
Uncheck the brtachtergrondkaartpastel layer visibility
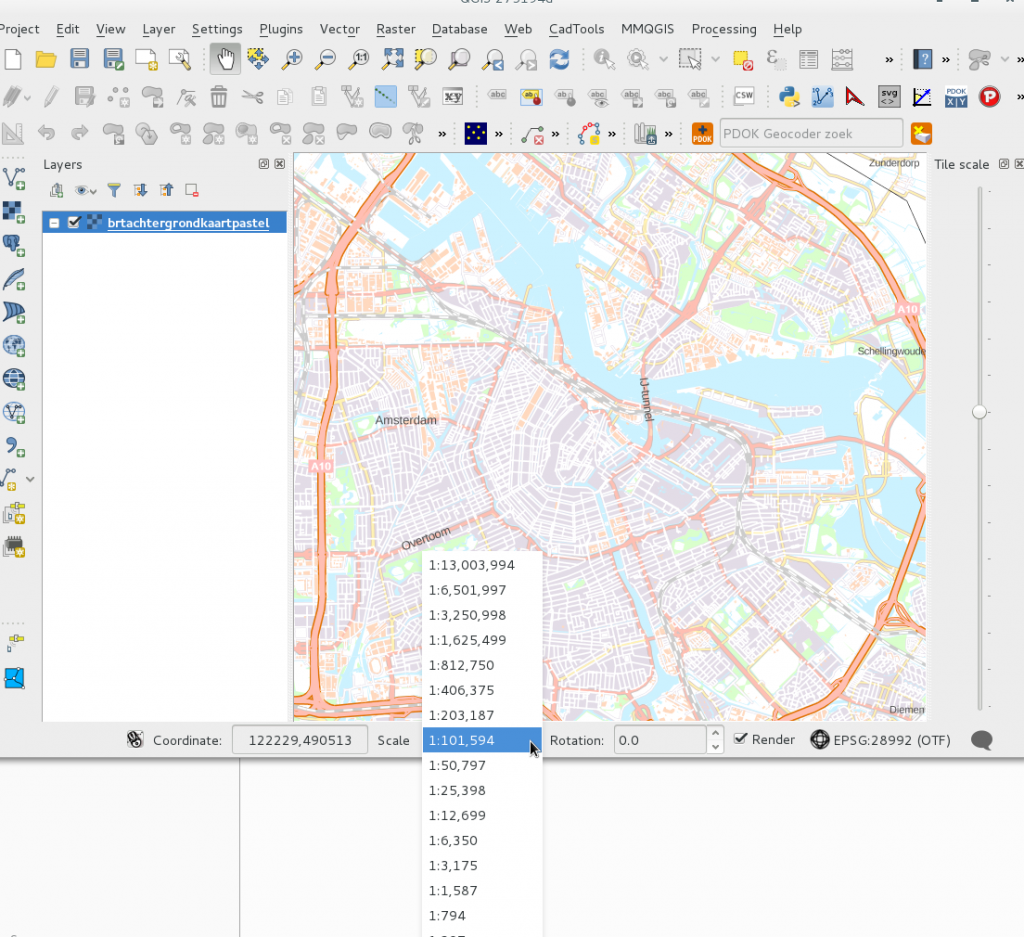click(x=74, y=223)
